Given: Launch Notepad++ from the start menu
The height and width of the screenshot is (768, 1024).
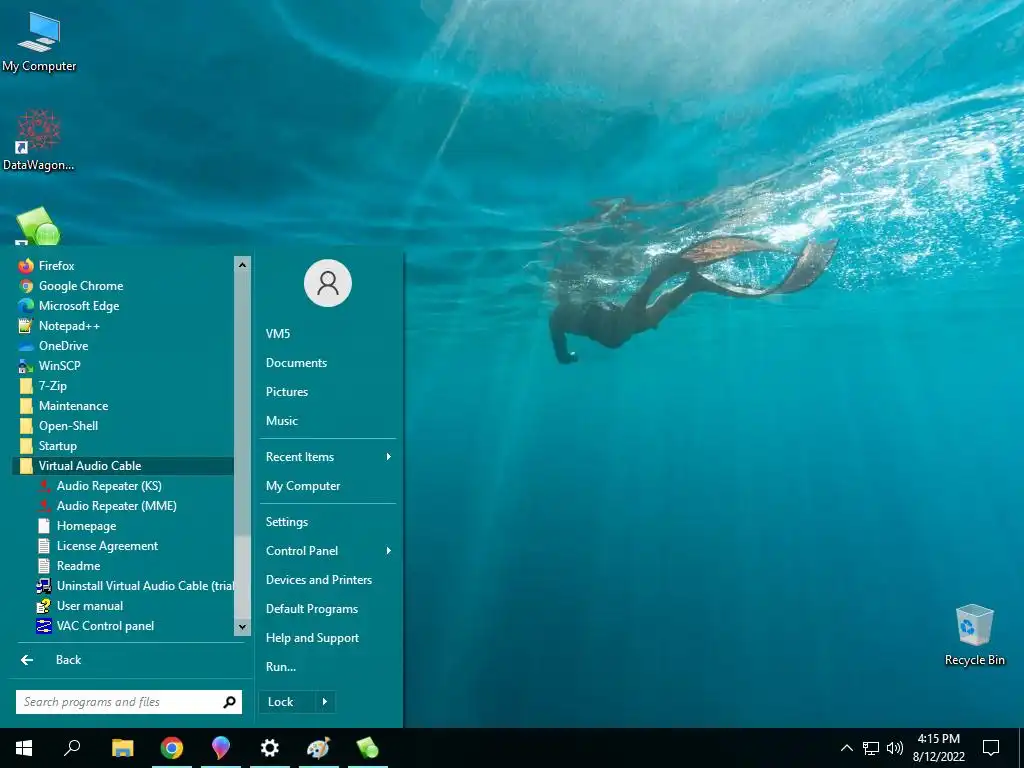Looking at the screenshot, I should tap(123, 326).
